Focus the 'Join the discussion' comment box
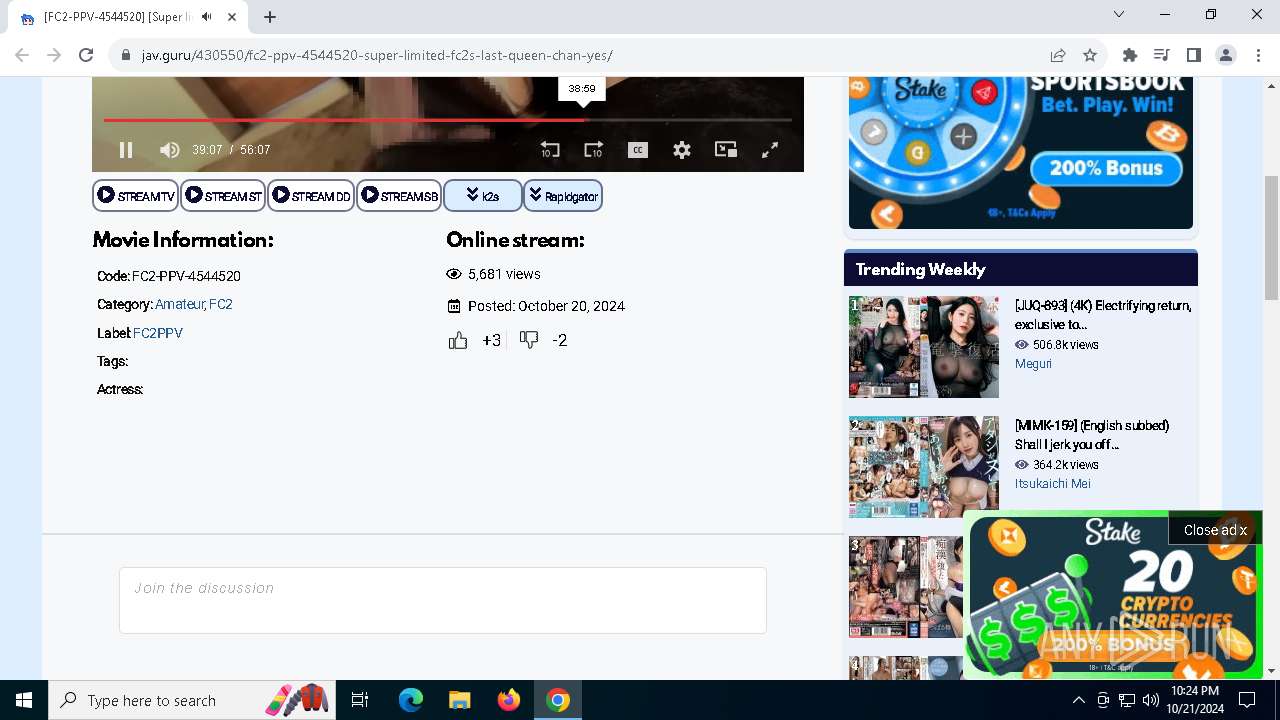Screen dimensions: 1280x720 (443, 600)
